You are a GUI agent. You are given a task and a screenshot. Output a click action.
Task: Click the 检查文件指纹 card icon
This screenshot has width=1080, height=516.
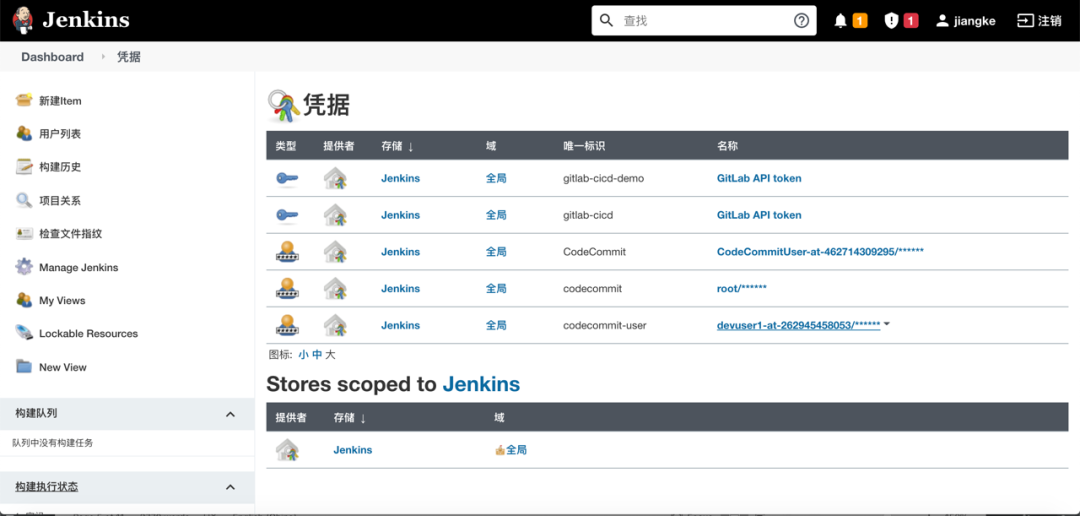coord(24,234)
